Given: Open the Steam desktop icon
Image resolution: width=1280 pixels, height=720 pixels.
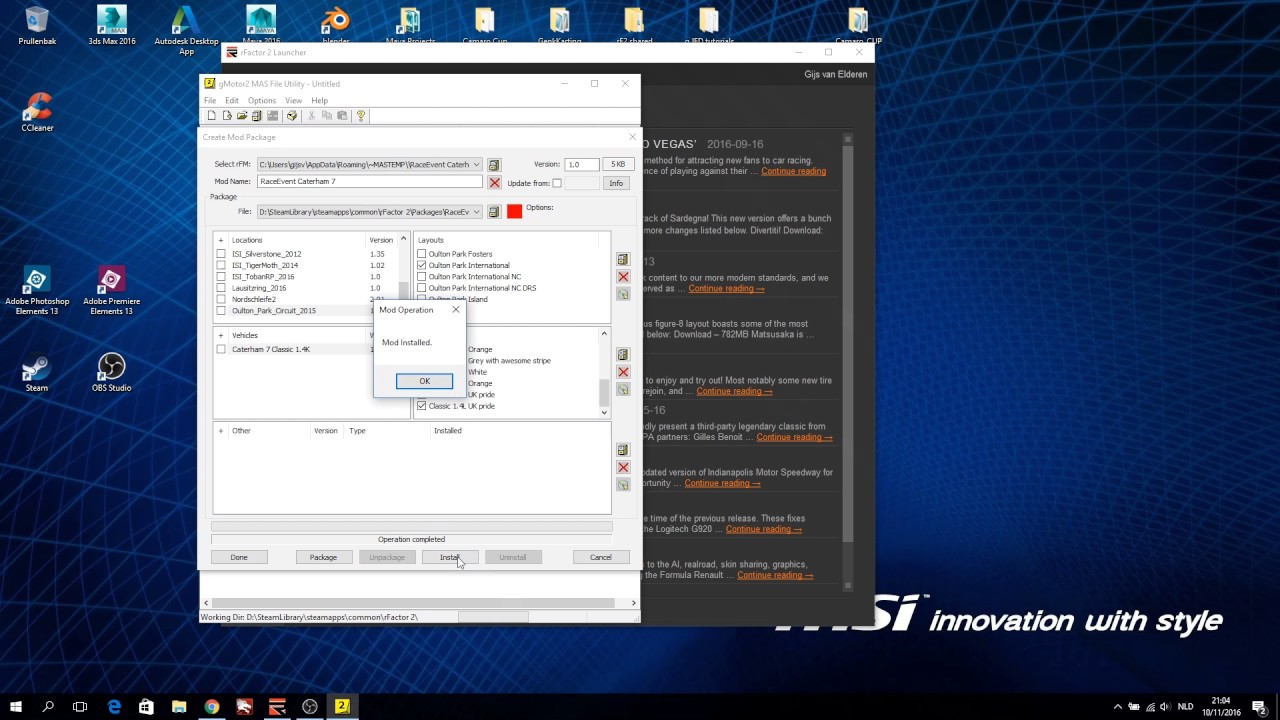Looking at the screenshot, I should point(37,373).
